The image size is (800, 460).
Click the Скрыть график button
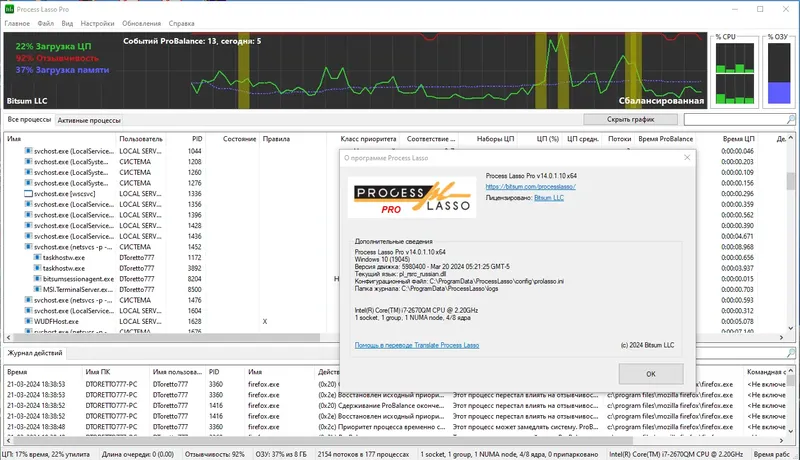pos(630,119)
